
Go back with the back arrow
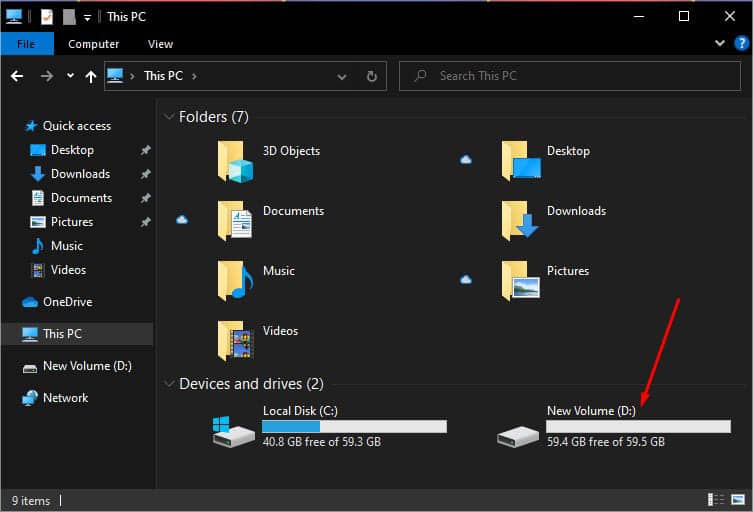(x=17, y=76)
